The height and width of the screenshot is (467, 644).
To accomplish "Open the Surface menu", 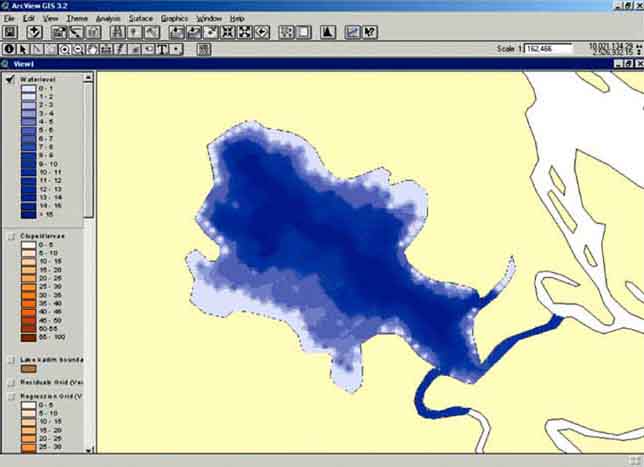I will point(141,18).
